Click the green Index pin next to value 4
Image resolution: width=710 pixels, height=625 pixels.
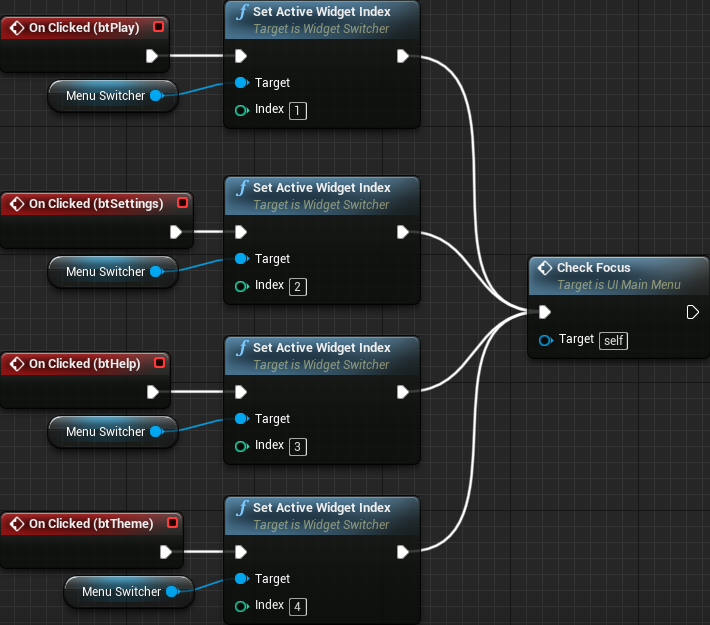[242, 606]
